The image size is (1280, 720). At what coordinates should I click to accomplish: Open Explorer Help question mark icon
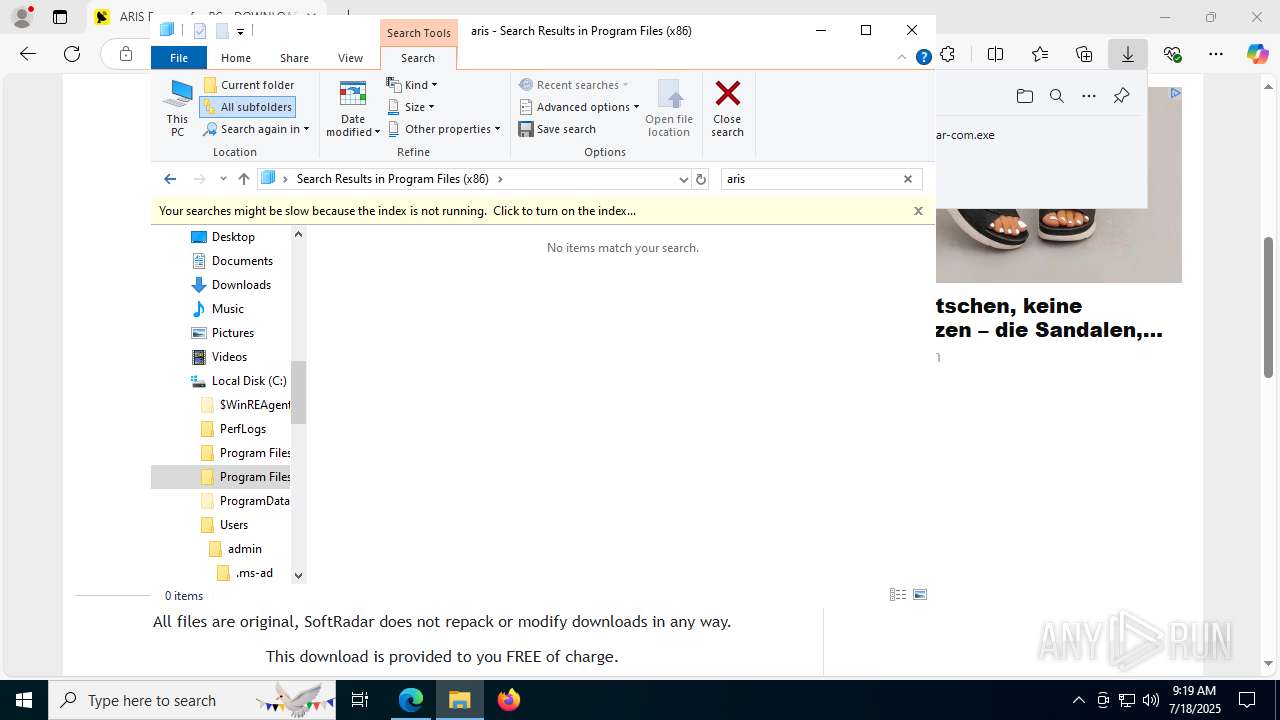click(924, 57)
